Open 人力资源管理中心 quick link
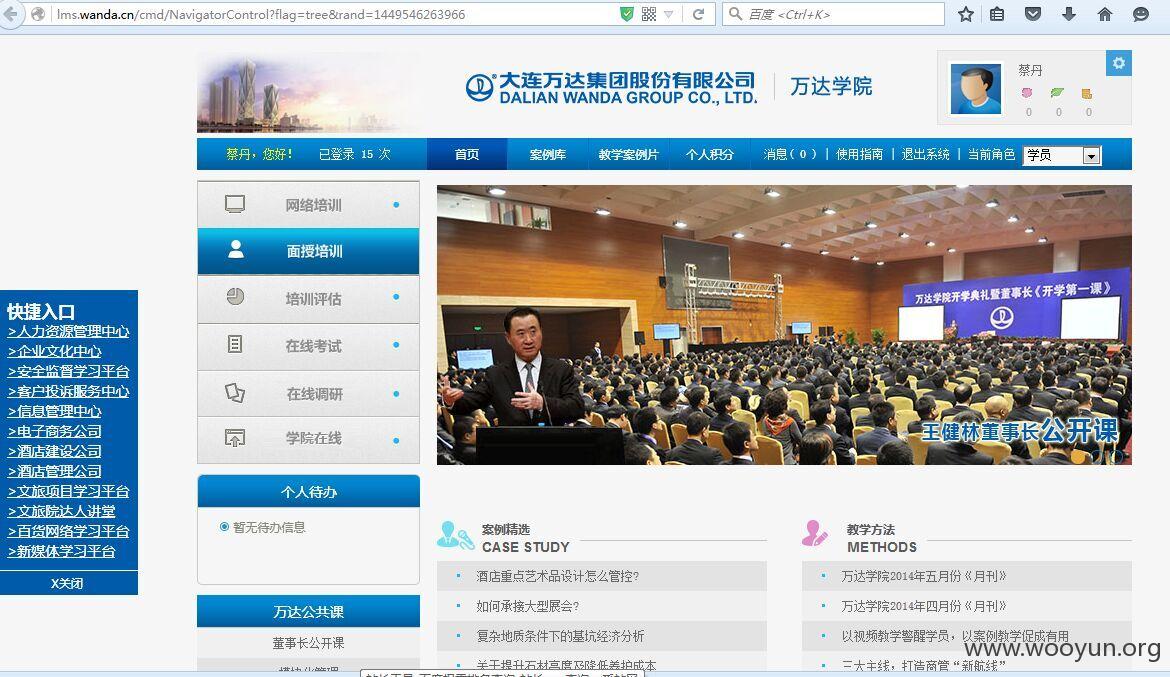Screen dimensions: 1170x677 (69, 331)
